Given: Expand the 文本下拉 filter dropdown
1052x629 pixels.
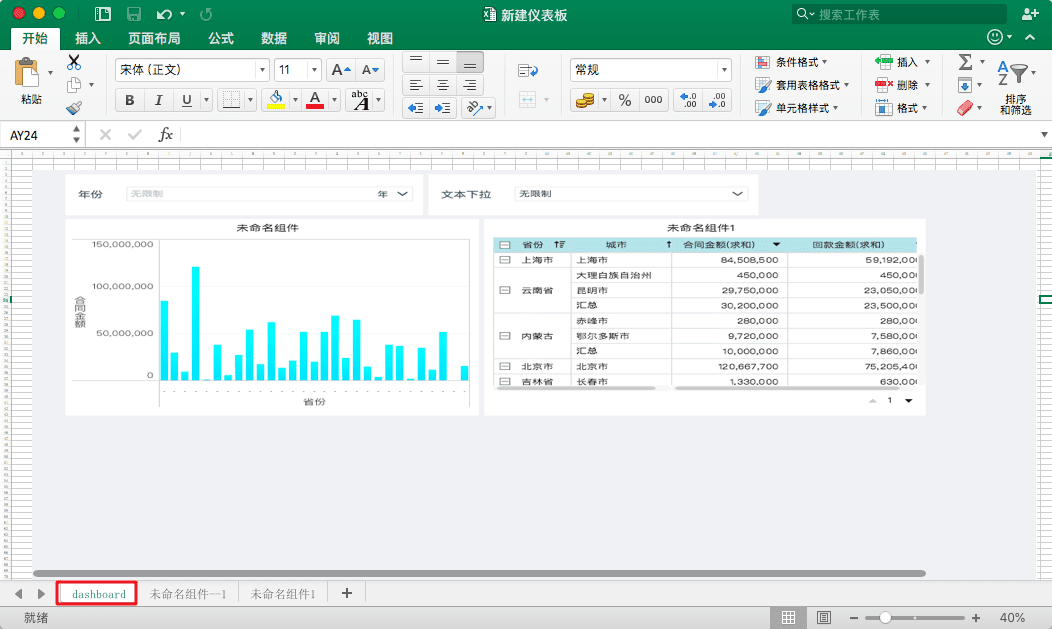Looking at the screenshot, I should click(738, 194).
